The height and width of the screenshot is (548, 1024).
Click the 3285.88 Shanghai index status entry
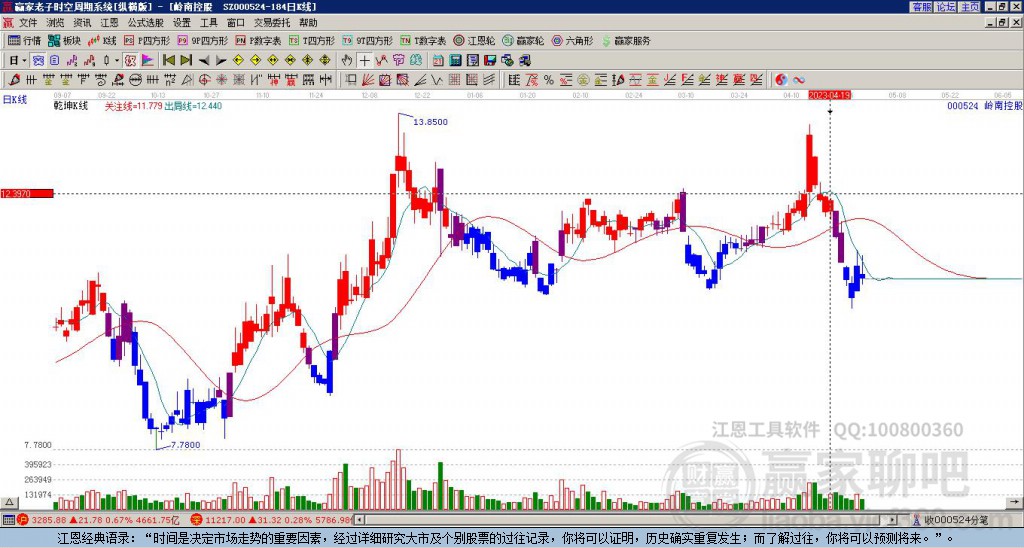99,520
